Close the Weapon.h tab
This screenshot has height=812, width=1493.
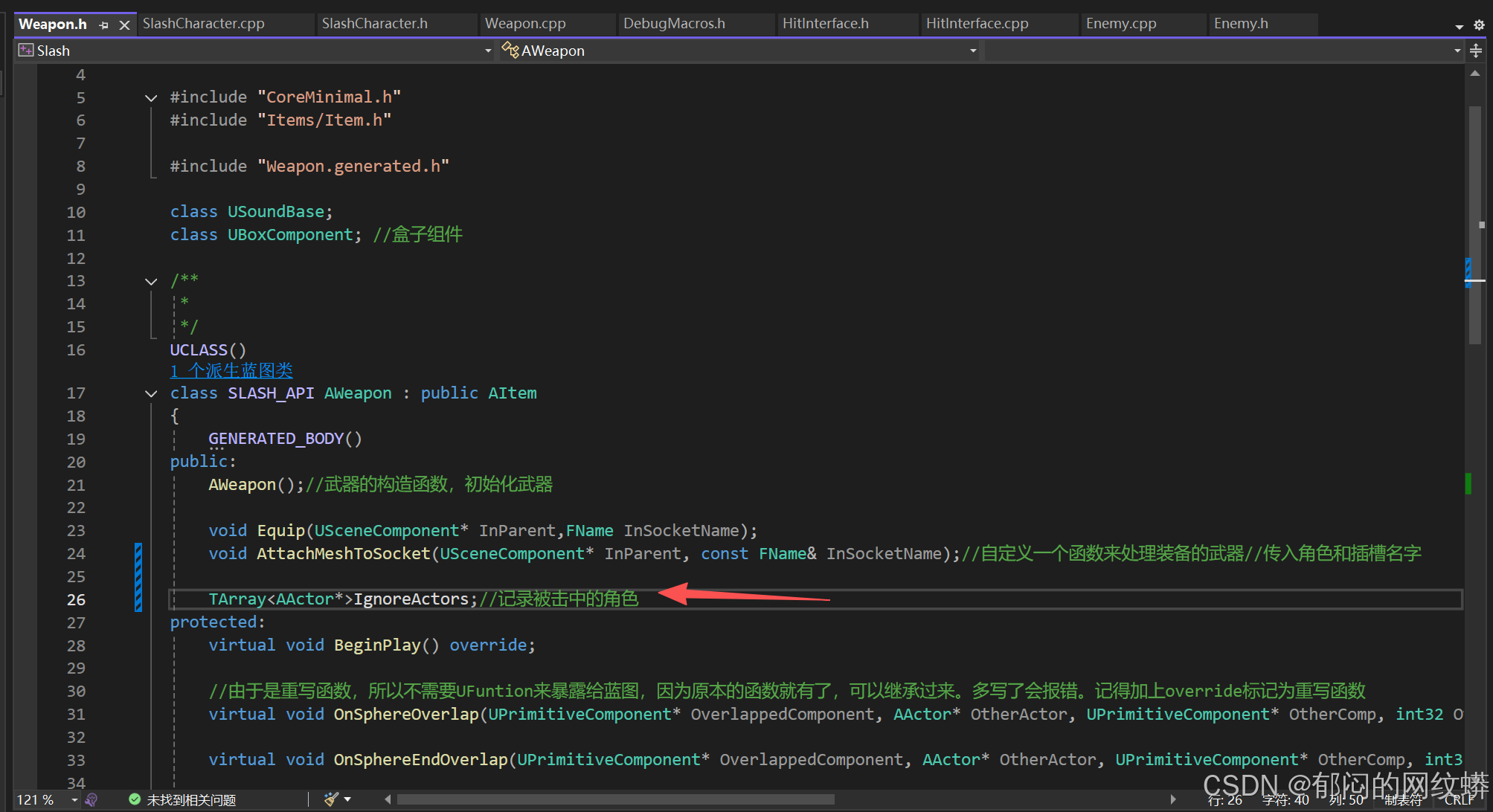[x=124, y=25]
